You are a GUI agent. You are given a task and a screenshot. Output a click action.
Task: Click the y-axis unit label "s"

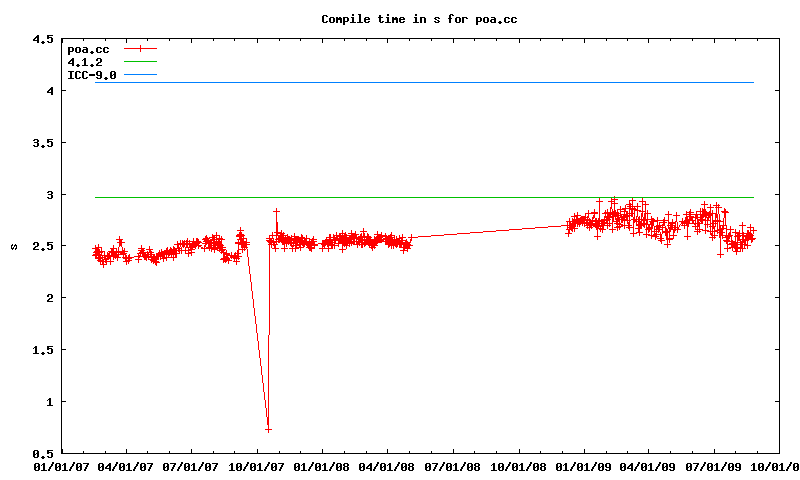point(12,246)
